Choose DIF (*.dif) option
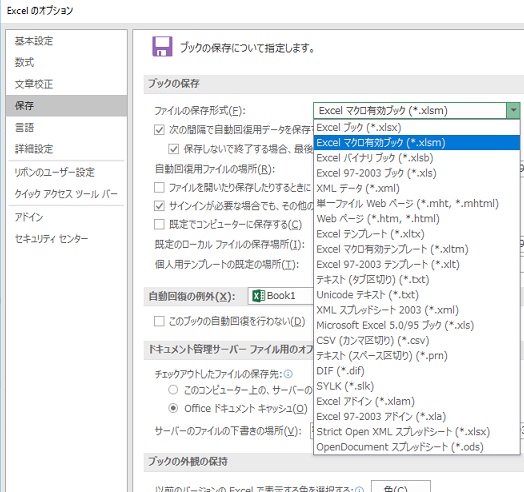 click(x=417, y=371)
